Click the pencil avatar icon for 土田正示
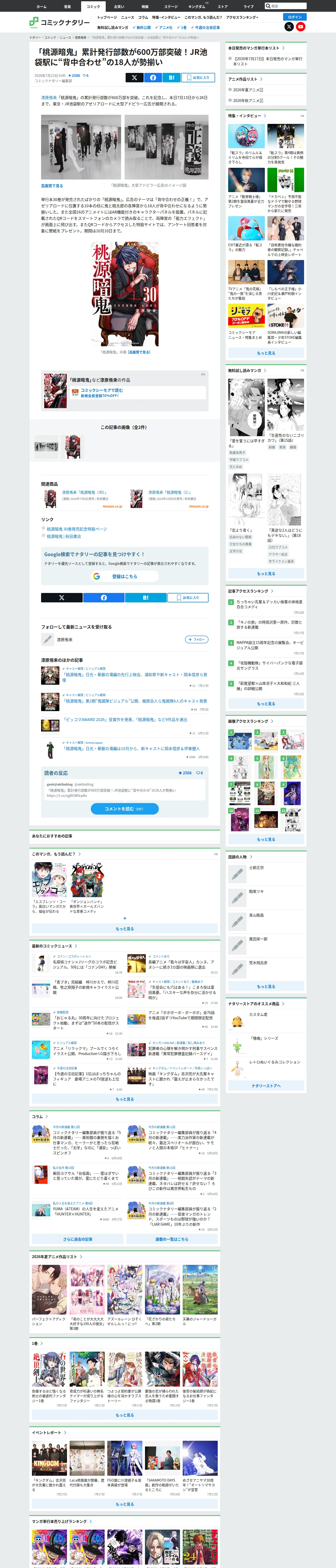This screenshot has width=336, height=1568. point(237,874)
